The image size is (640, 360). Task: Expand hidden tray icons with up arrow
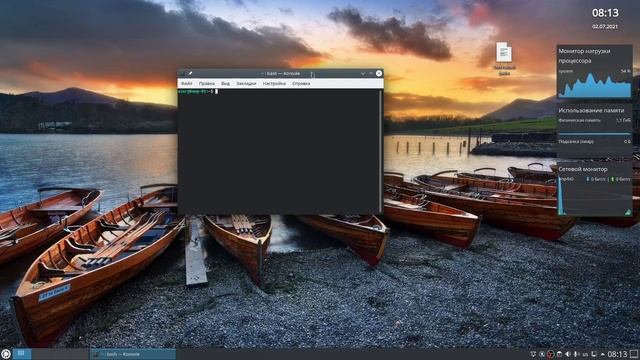[x=602, y=354]
